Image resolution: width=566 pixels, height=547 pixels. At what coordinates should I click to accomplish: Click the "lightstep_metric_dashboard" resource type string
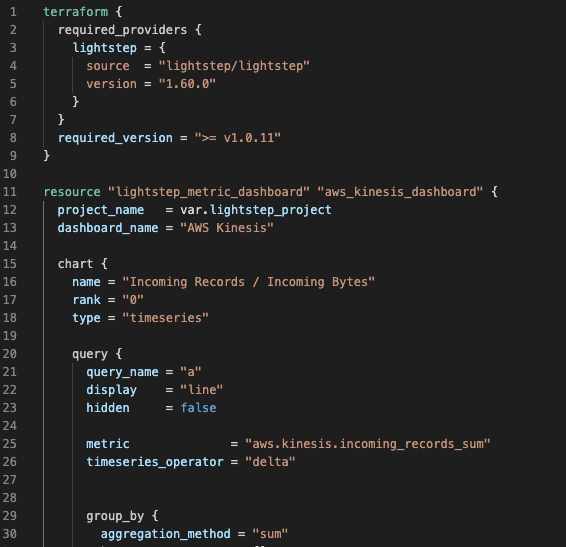209,192
